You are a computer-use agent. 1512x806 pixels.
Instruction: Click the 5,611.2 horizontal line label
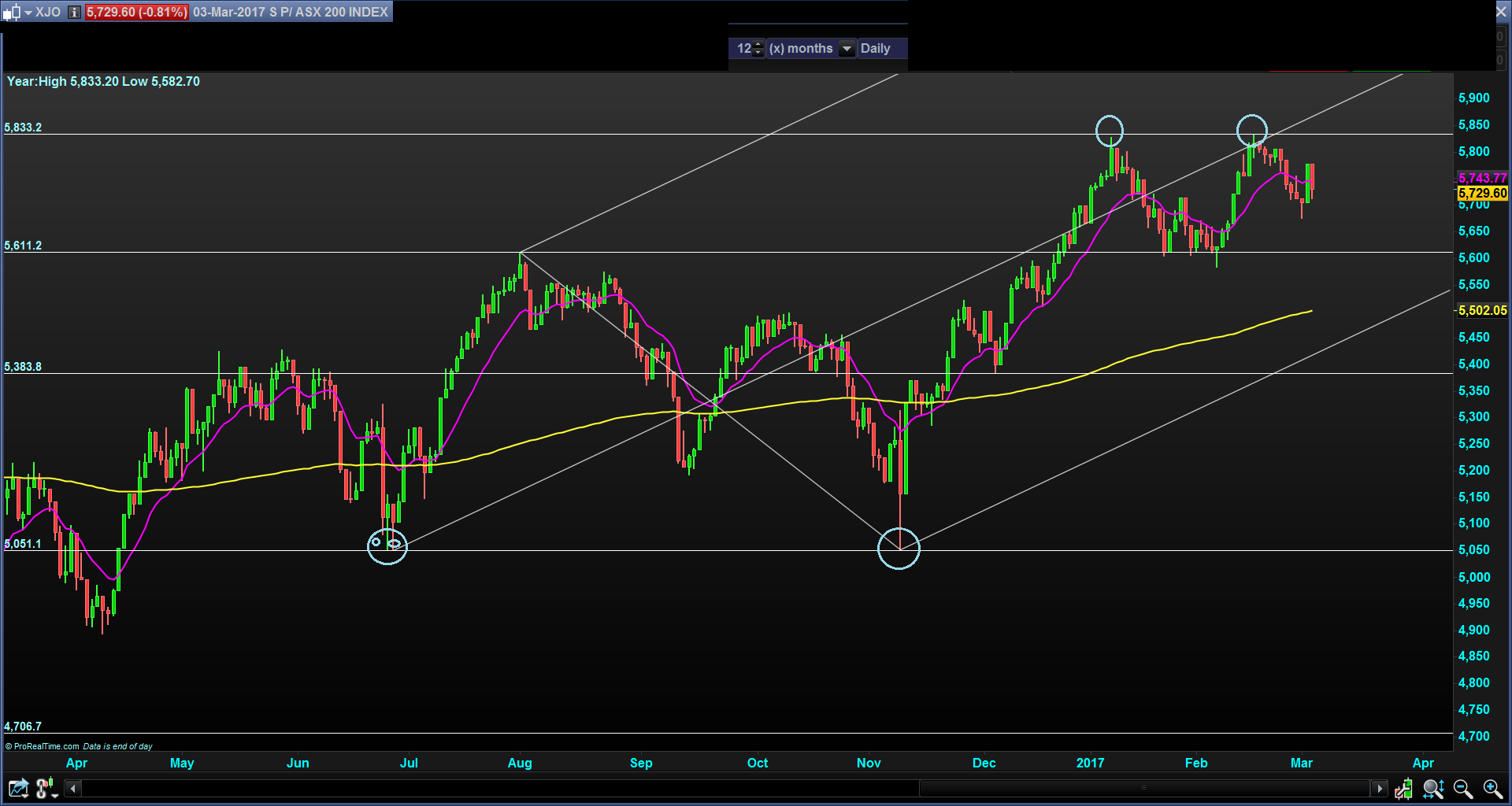(x=23, y=246)
